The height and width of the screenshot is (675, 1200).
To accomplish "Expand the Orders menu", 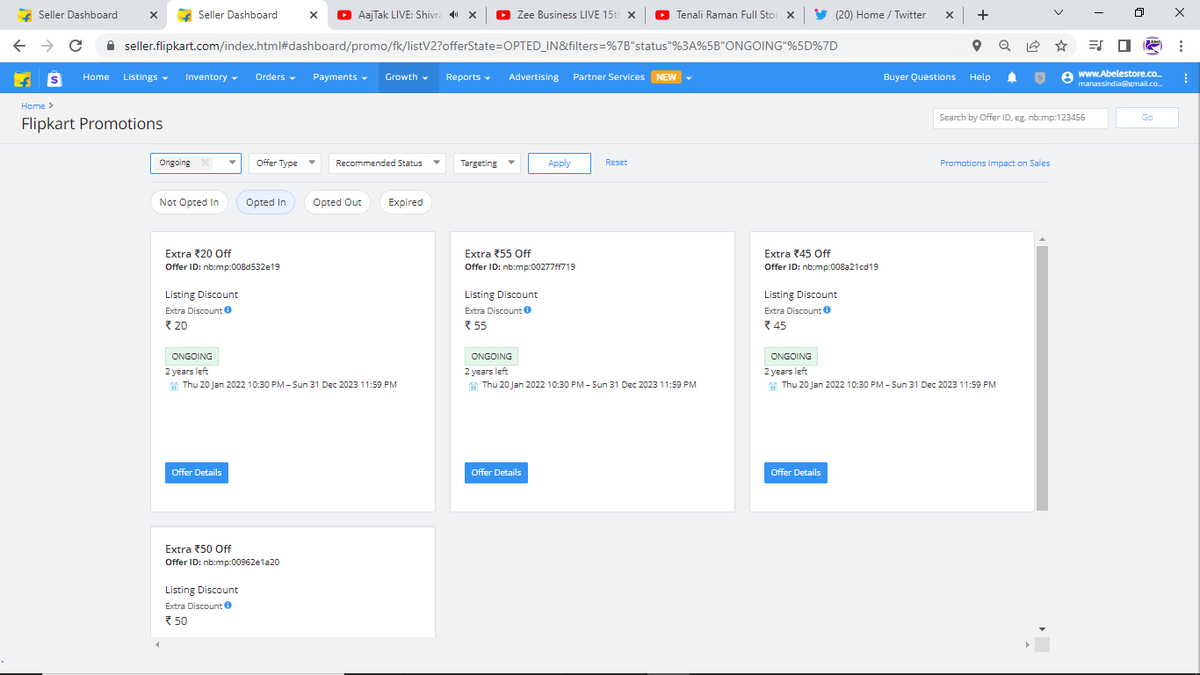I will (274, 77).
